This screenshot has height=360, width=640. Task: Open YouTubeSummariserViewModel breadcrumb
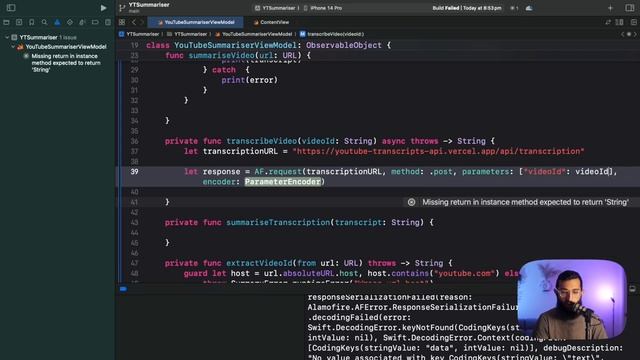tap(253, 34)
